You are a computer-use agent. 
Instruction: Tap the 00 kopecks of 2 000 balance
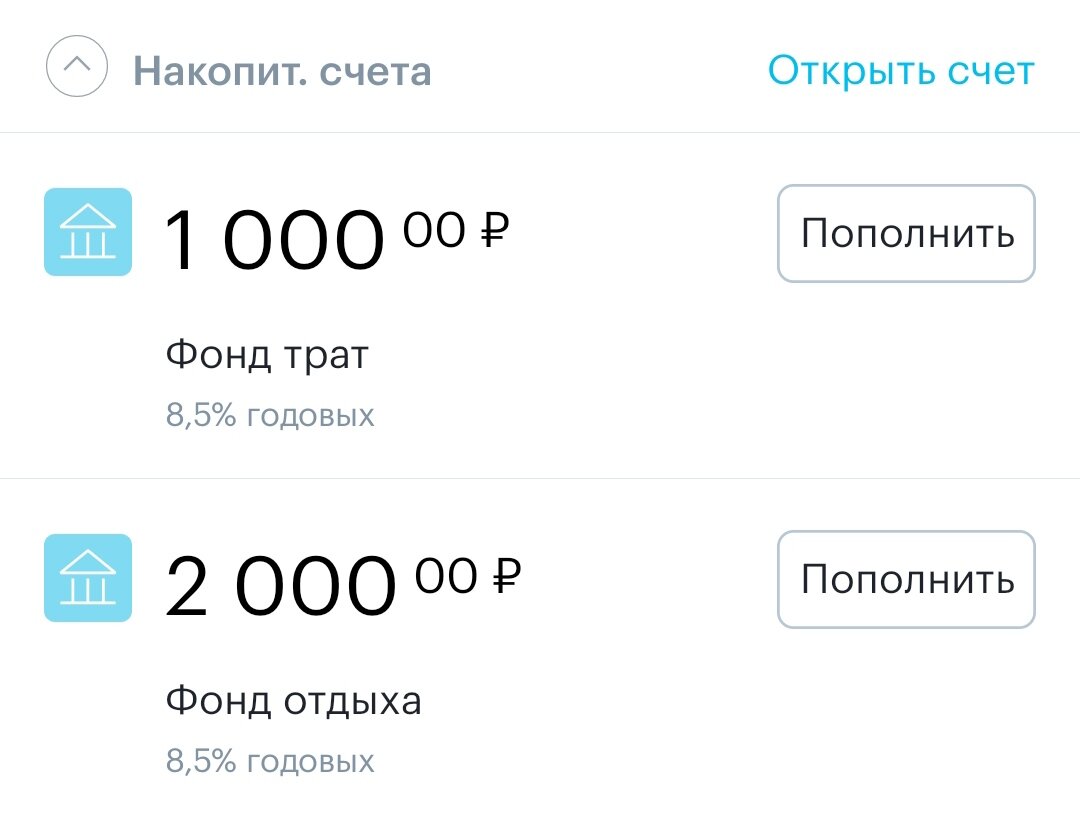[446, 576]
